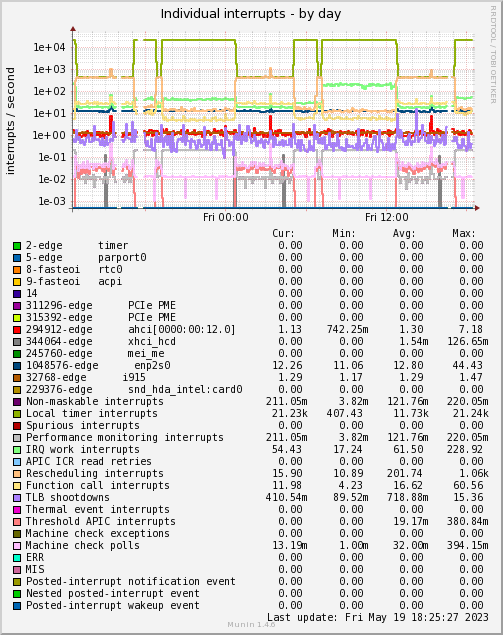The width and height of the screenshot is (503, 635).
Task: Click the xhci_hcd gray legend swatch
Action: tap(17, 342)
